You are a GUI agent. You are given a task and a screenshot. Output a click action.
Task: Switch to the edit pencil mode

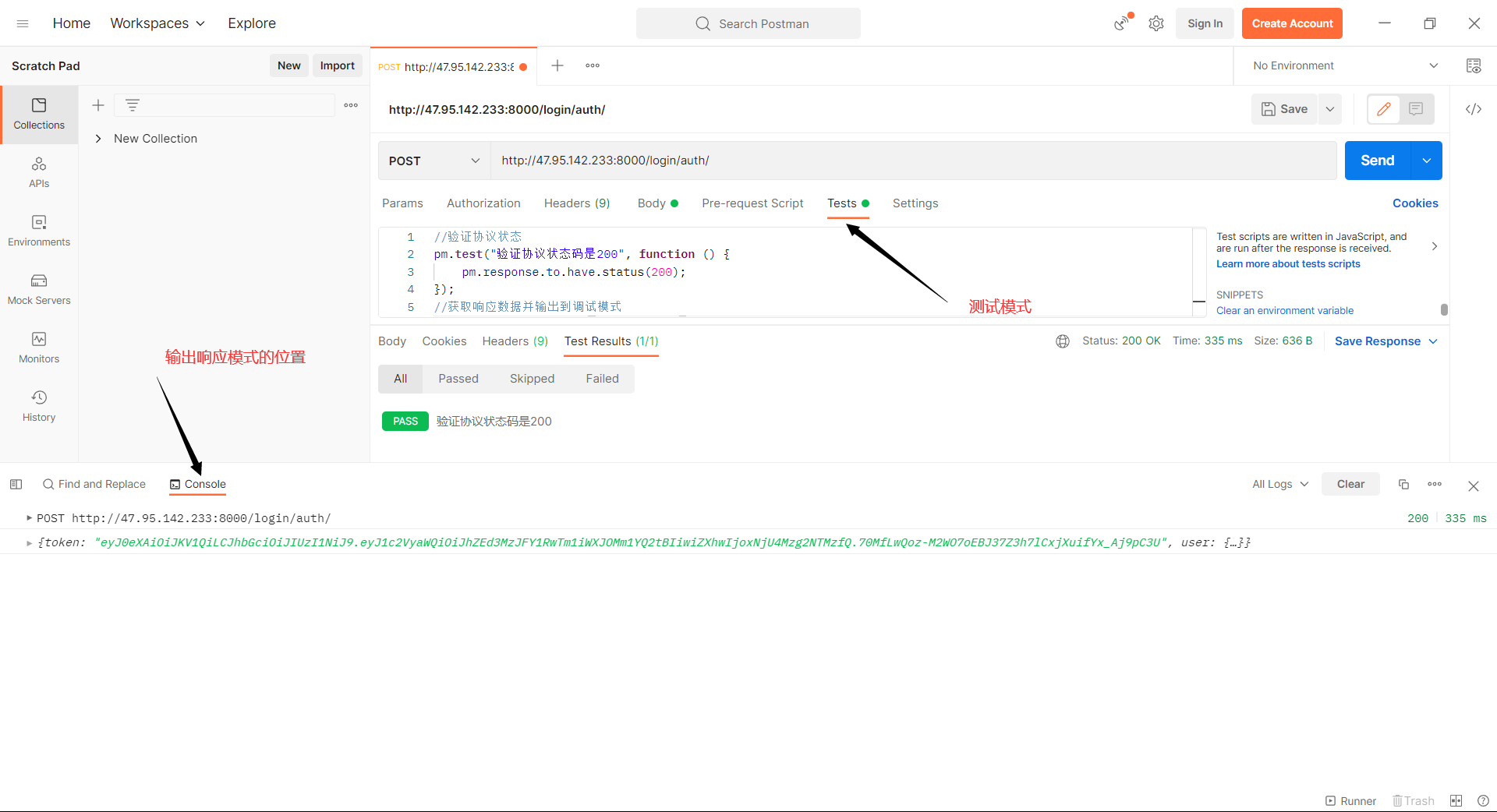1384,109
